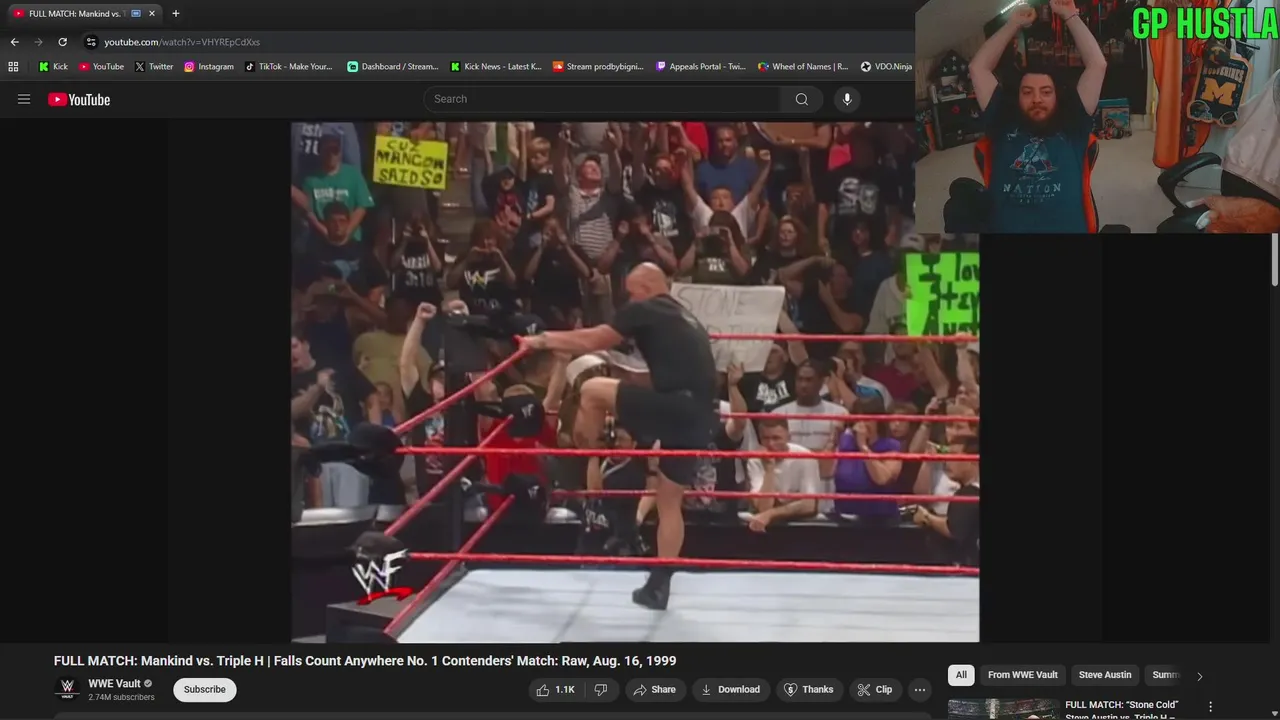Open Kick News - Latest bookmark
The width and height of the screenshot is (1280, 720).
(496, 67)
